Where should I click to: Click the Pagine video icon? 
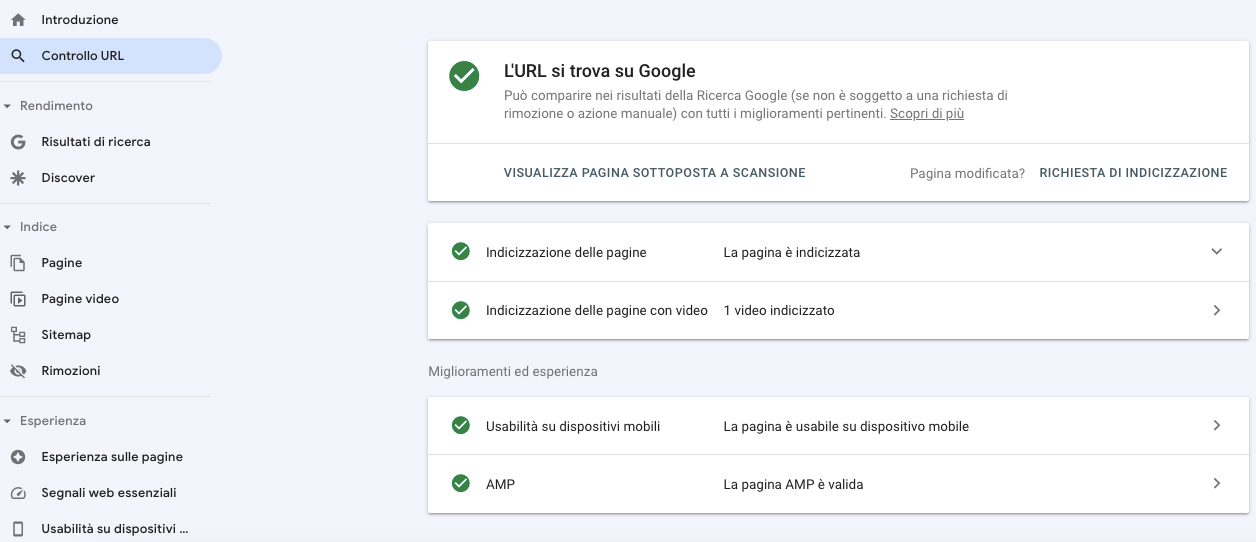(18, 299)
